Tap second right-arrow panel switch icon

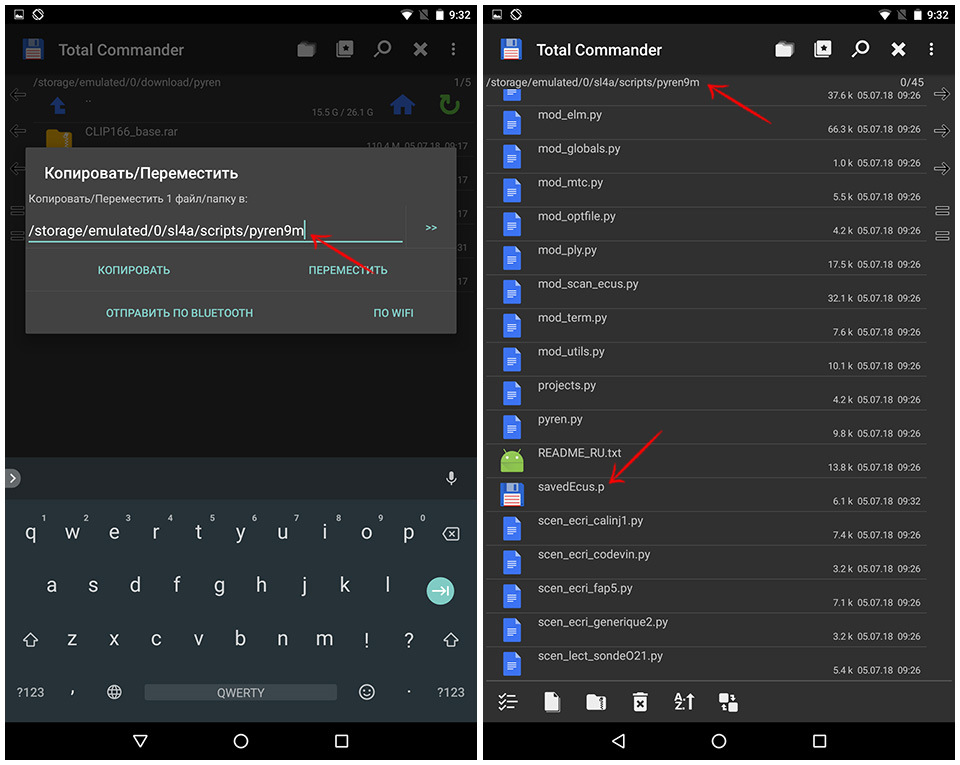(942, 130)
